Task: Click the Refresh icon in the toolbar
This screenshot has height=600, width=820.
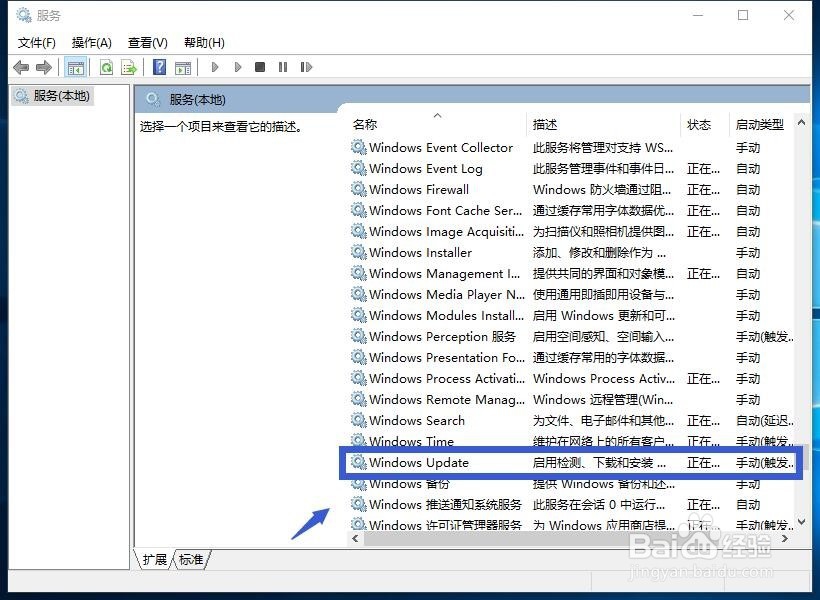Action: 107,67
